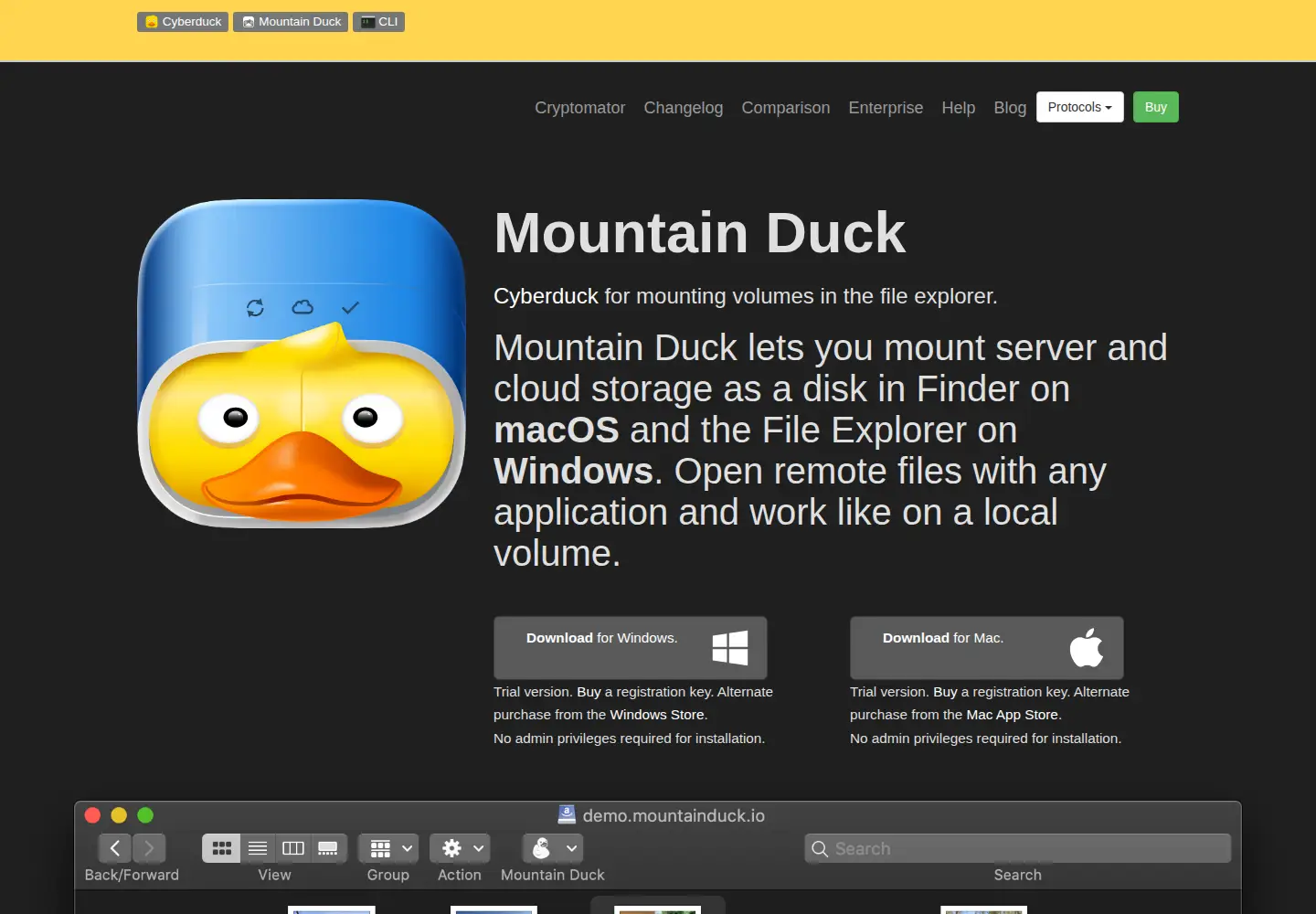Open the Action gear menu
Screen dimensions: 1316x914
460,848
